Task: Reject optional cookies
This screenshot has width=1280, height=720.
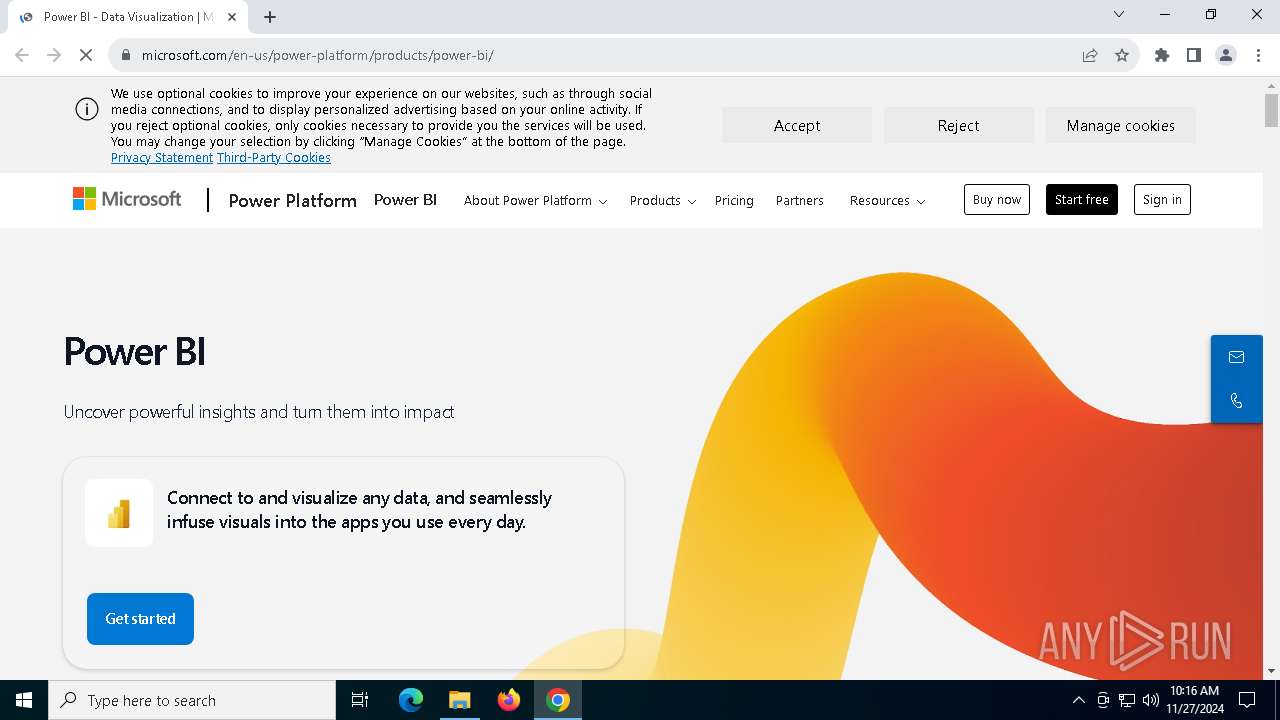Action: coord(958,125)
